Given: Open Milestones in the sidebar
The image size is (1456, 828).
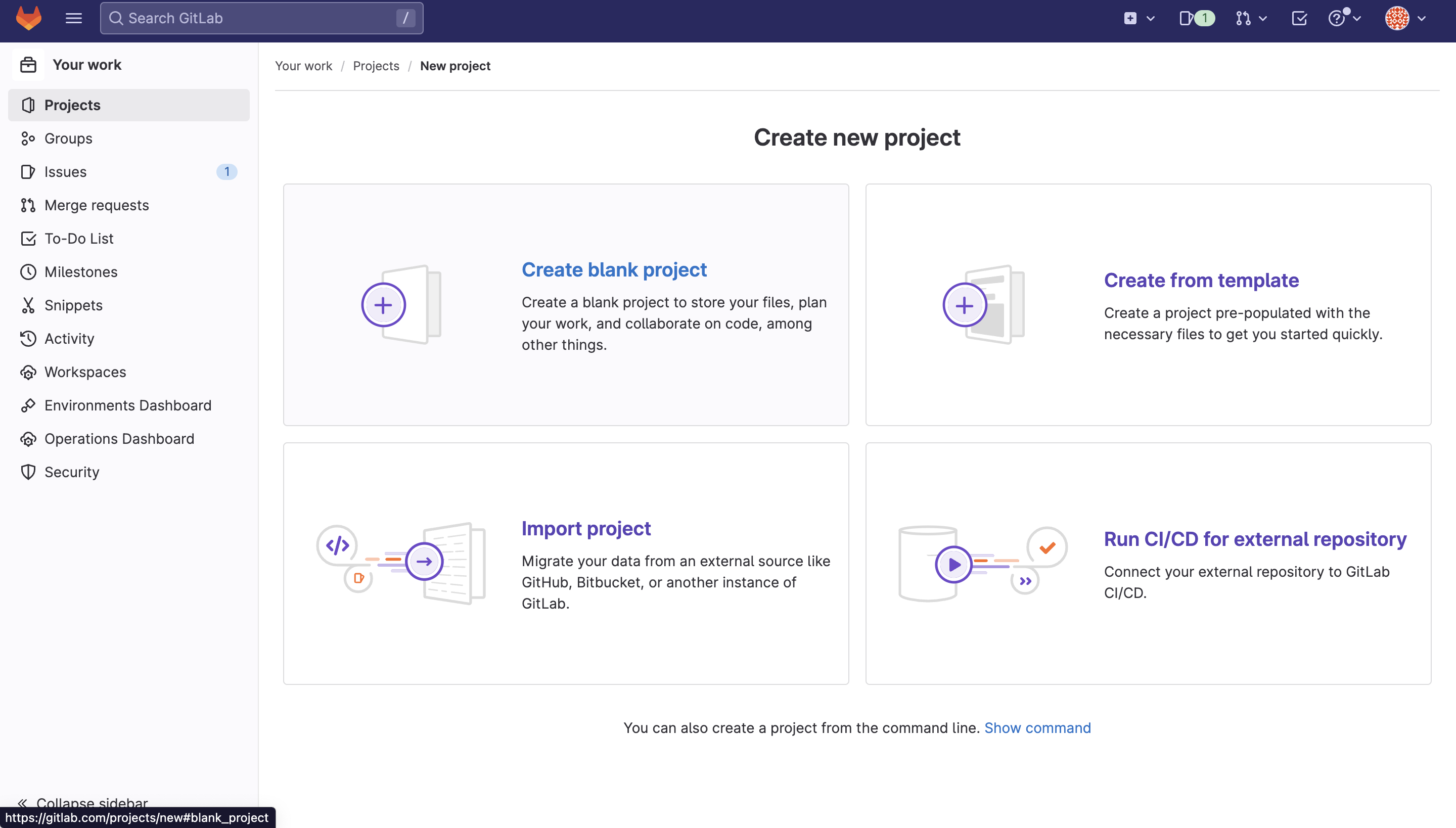Looking at the screenshot, I should [128, 272].
